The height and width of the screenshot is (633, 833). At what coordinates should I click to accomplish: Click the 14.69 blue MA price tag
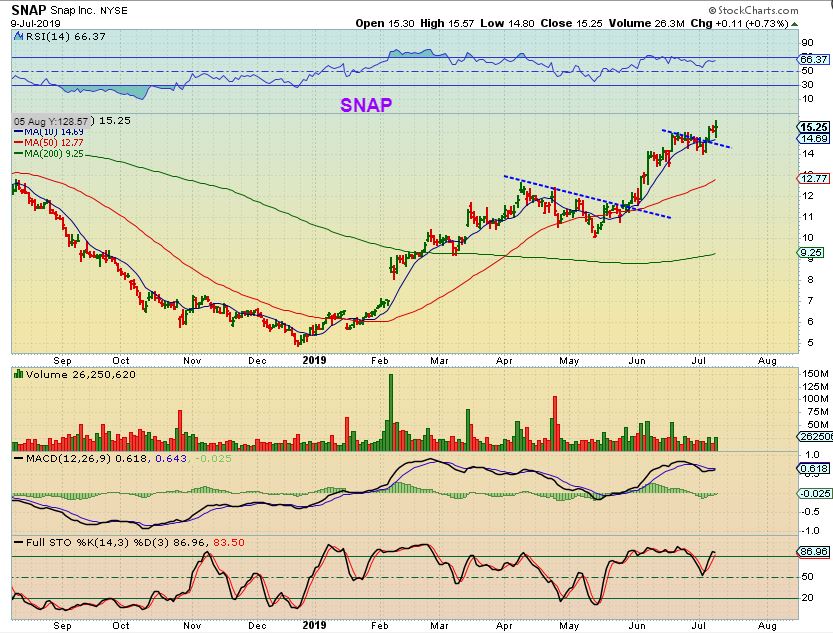813,139
